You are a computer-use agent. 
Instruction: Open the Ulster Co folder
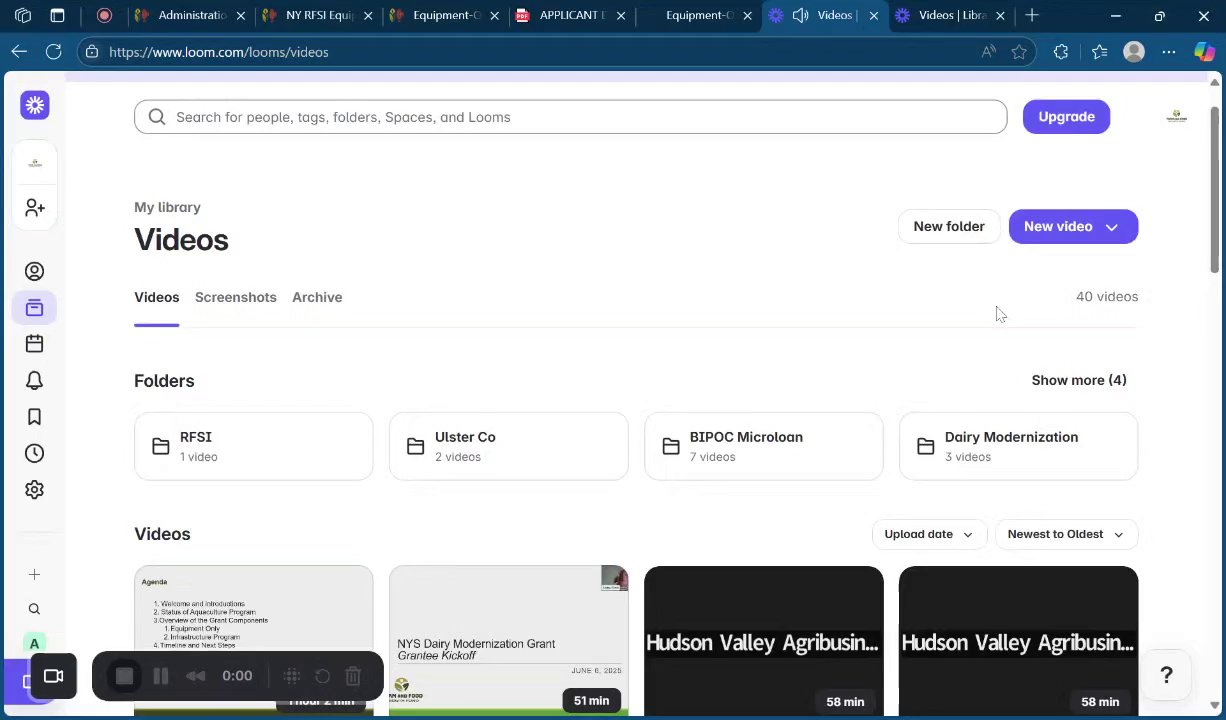pos(509,447)
